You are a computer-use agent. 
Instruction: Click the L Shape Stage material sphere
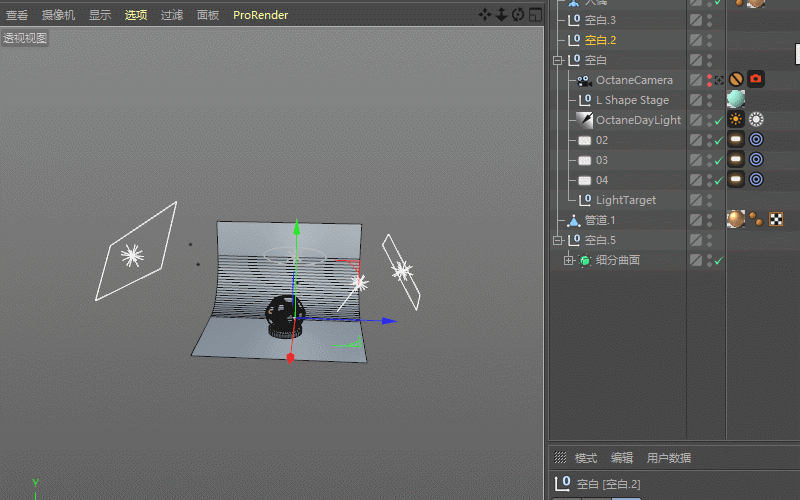click(x=736, y=99)
